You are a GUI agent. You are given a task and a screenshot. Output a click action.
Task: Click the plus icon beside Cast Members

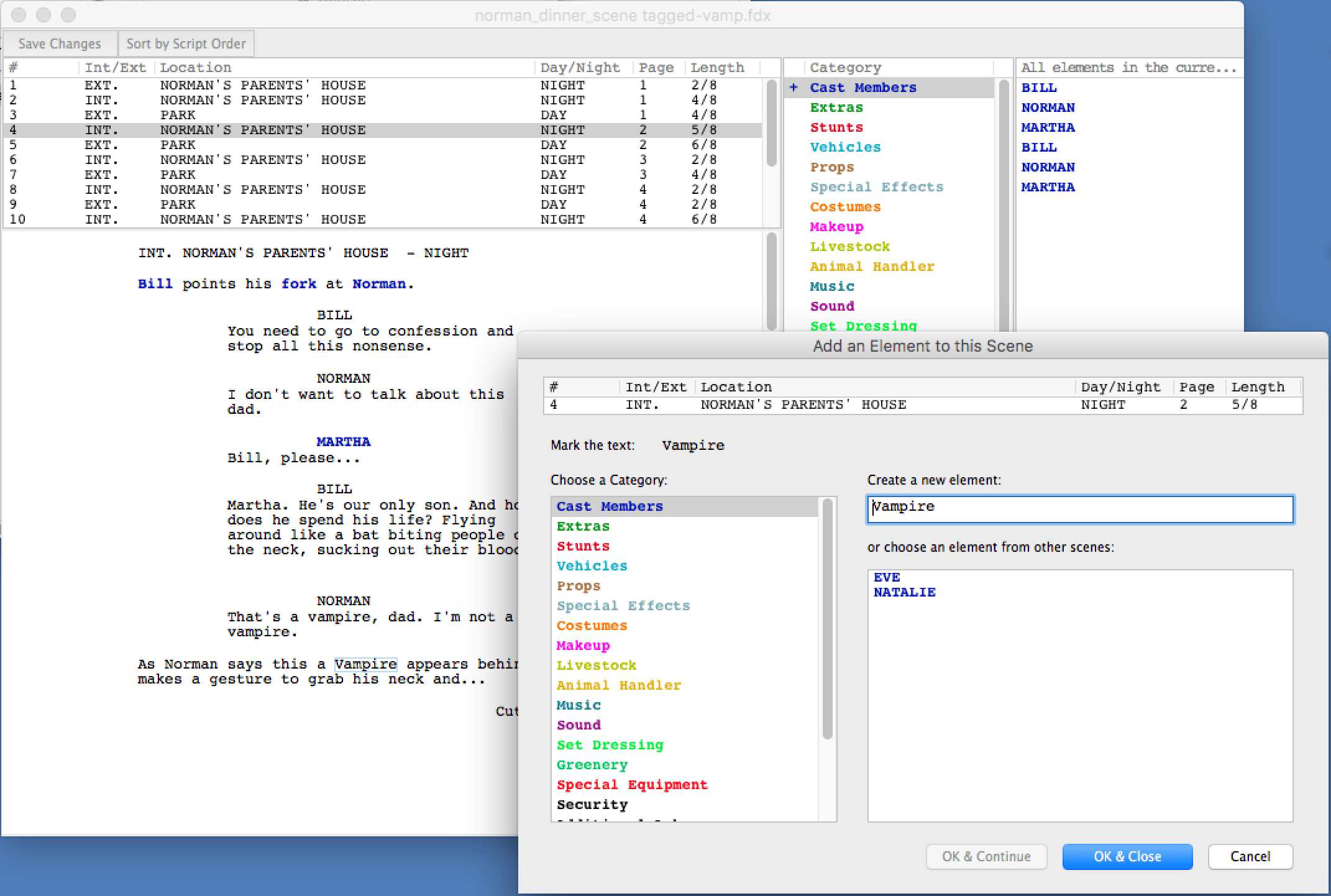point(794,88)
